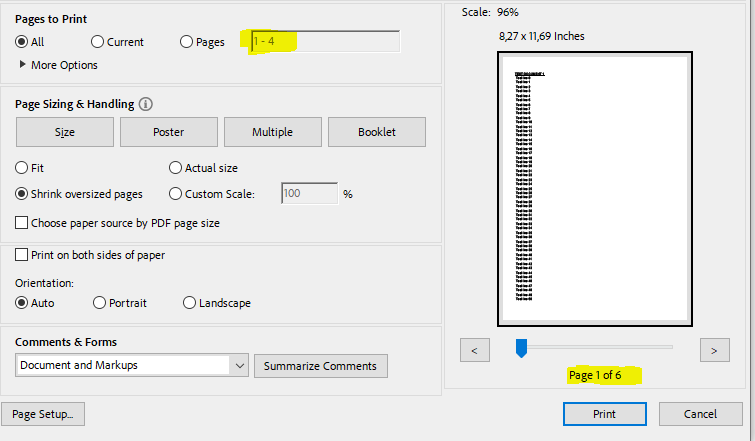
Task: Click the Summarize Comments button
Action: tap(320, 366)
